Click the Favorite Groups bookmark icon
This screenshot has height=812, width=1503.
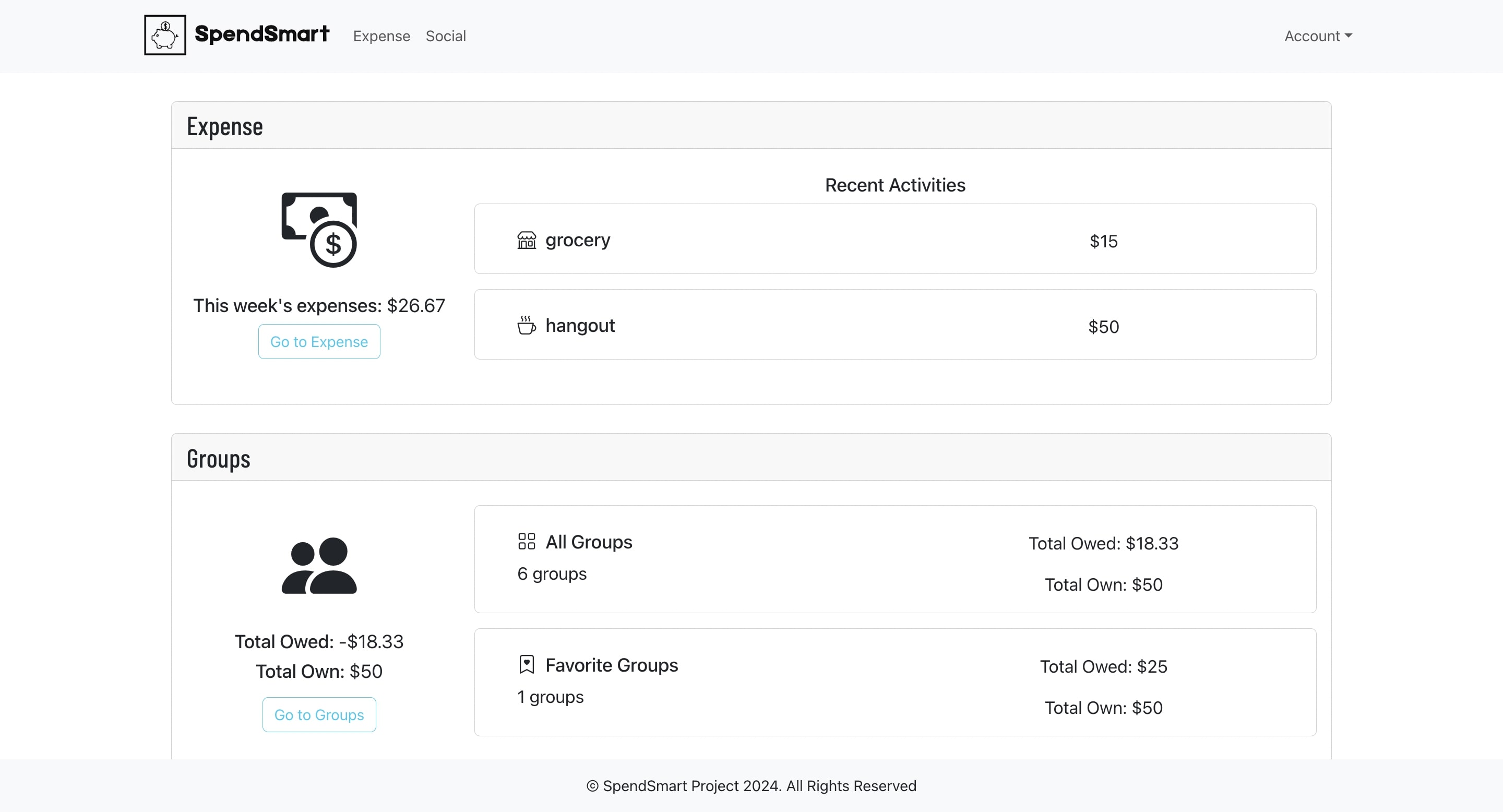pyautogui.click(x=526, y=664)
